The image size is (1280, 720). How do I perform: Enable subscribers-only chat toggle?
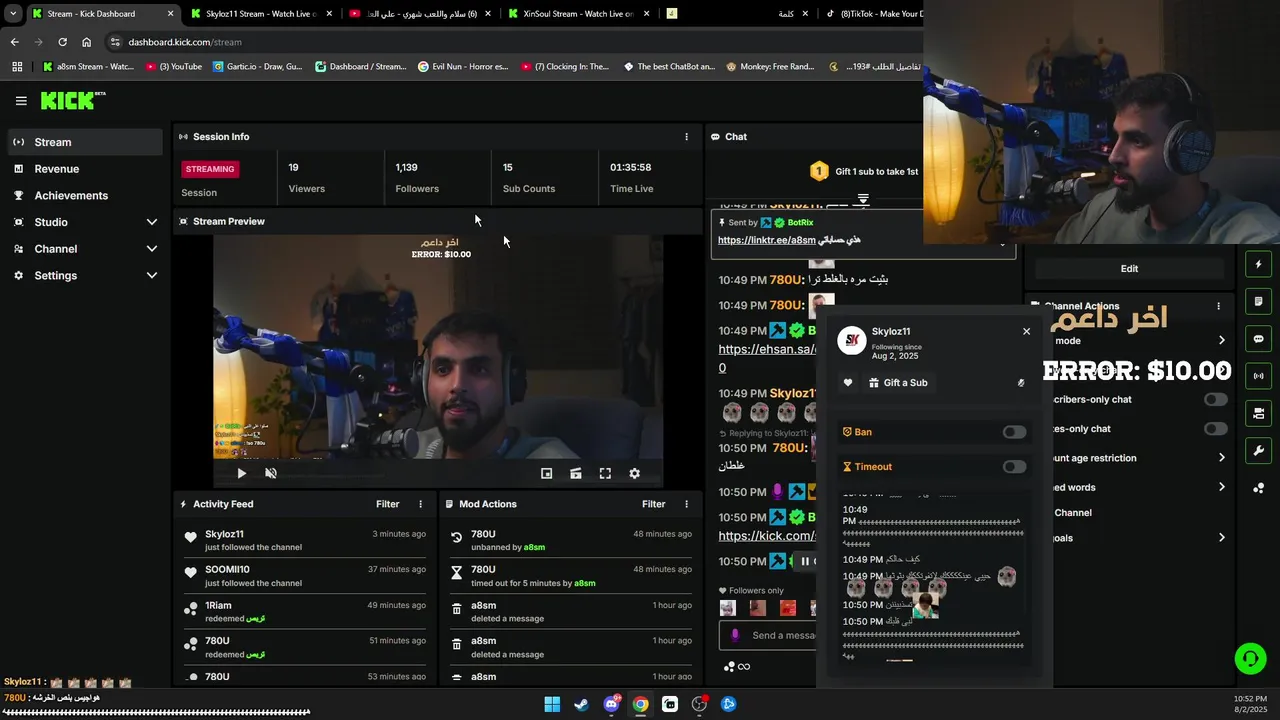tap(1215, 400)
